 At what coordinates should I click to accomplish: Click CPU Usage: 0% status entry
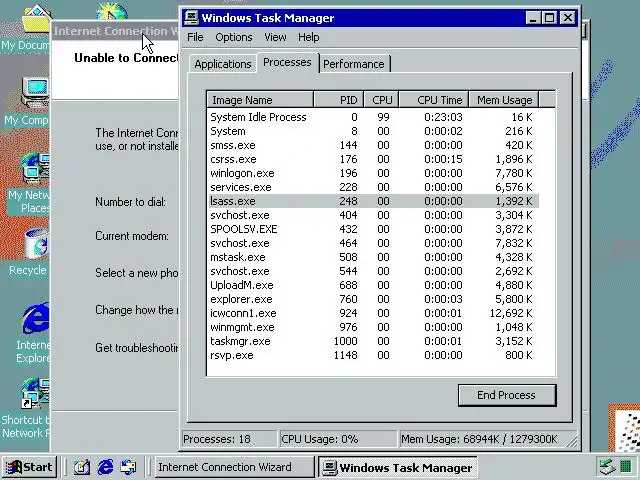click(x=337, y=439)
